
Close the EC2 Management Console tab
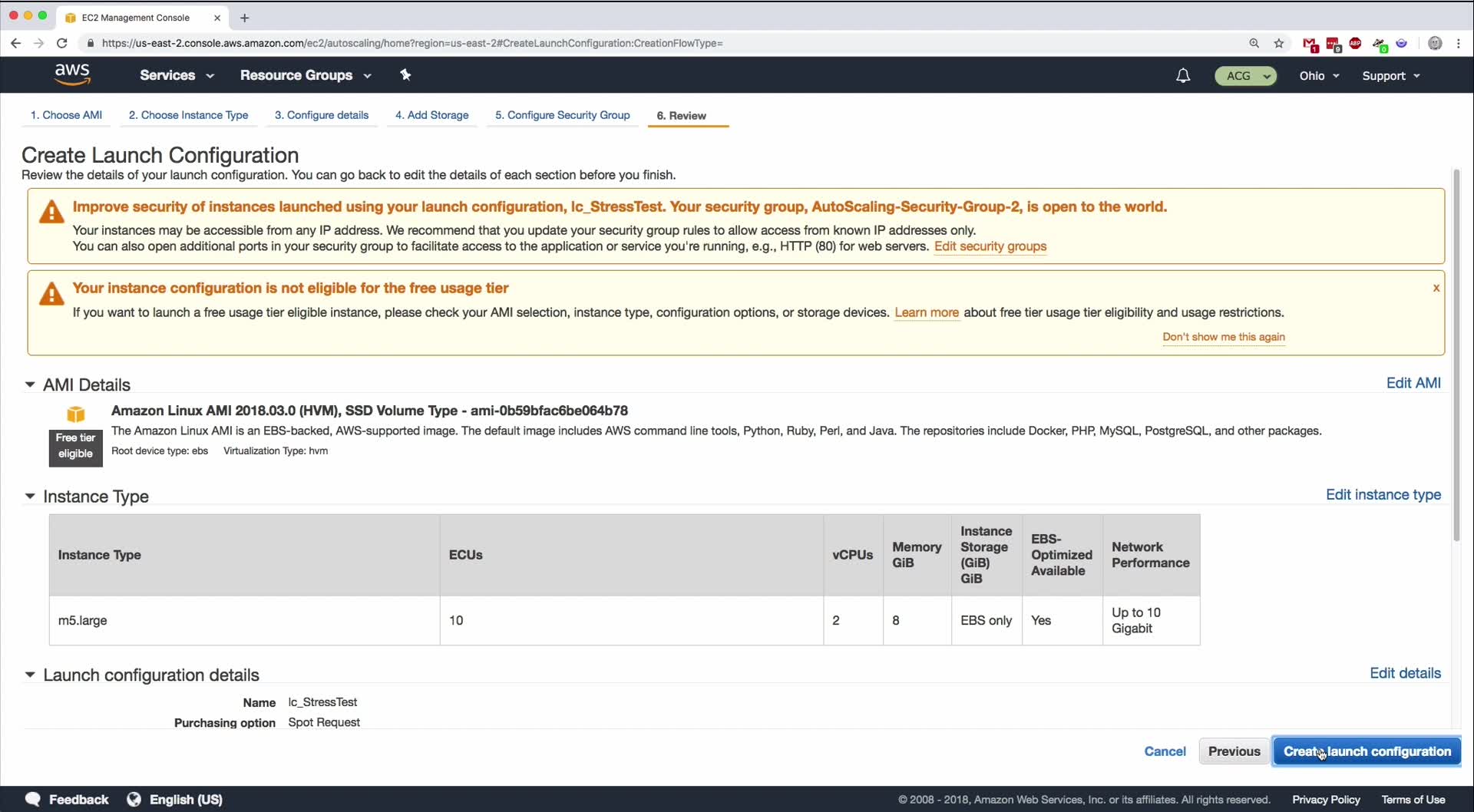click(217, 18)
